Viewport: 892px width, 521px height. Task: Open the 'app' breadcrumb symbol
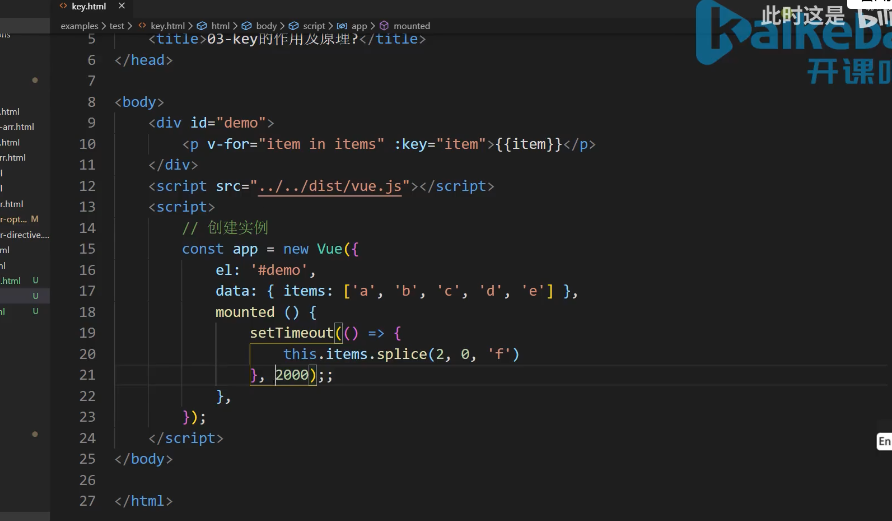pos(359,26)
